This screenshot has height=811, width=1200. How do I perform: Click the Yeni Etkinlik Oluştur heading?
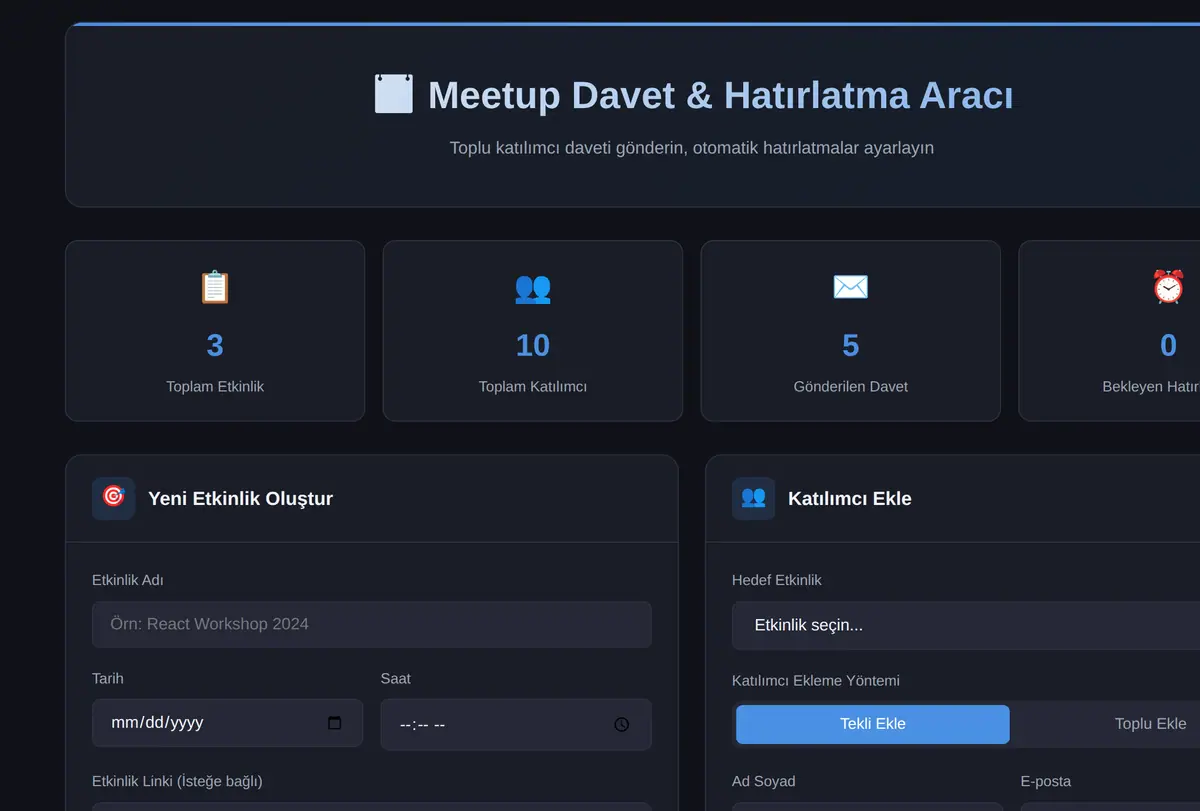click(x=240, y=498)
